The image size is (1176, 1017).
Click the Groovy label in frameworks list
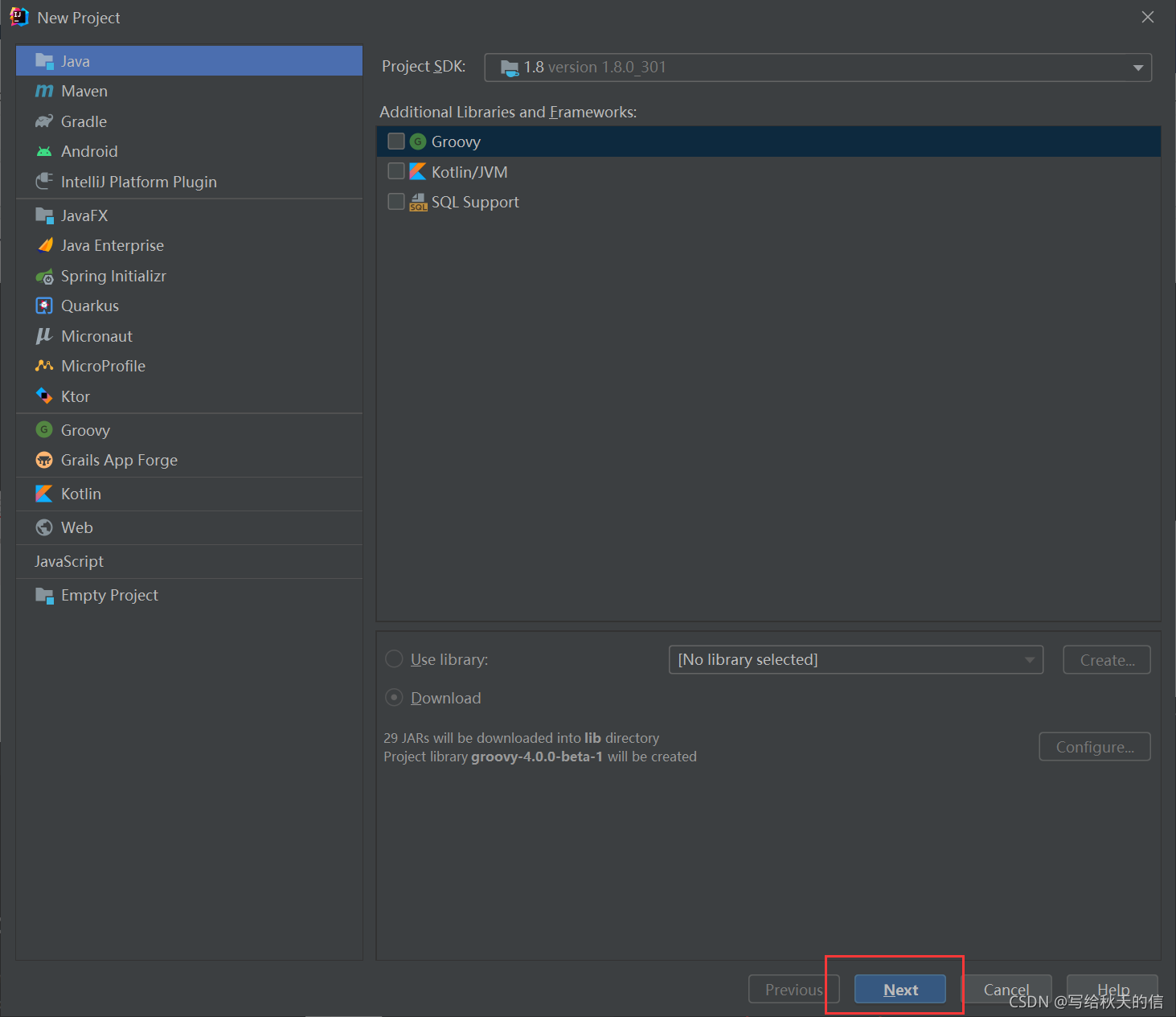pyautogui.click(x=456, y=141)
